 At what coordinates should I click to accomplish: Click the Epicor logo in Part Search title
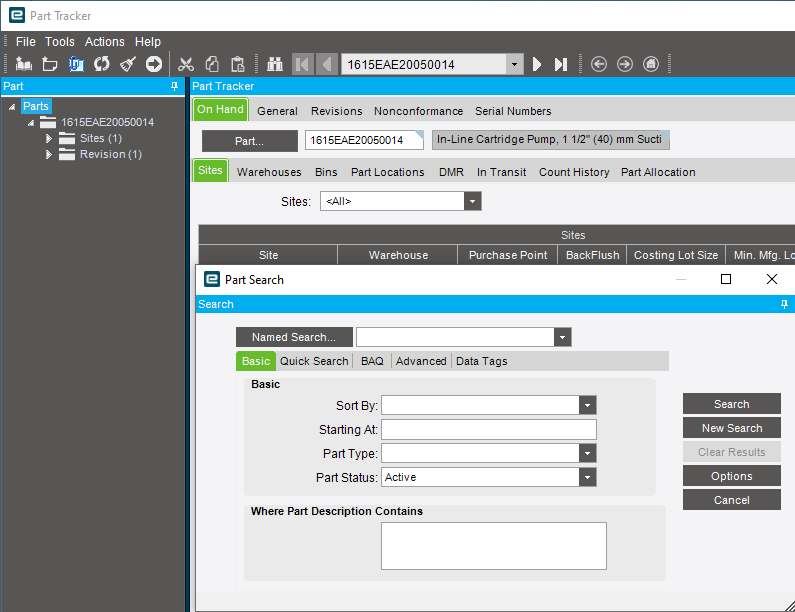click(212, 279)
